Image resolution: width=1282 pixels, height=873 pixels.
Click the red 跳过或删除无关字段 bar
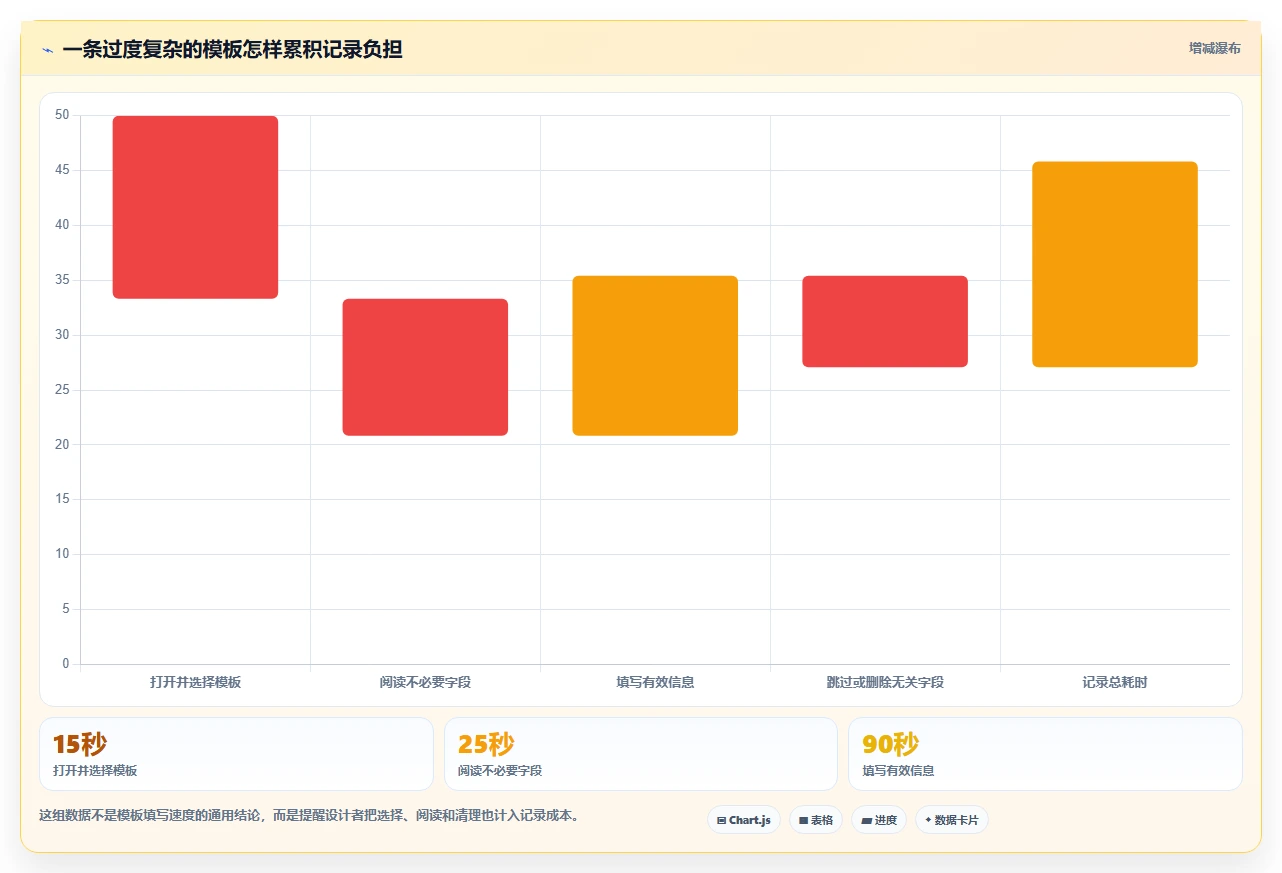[885, 321]
